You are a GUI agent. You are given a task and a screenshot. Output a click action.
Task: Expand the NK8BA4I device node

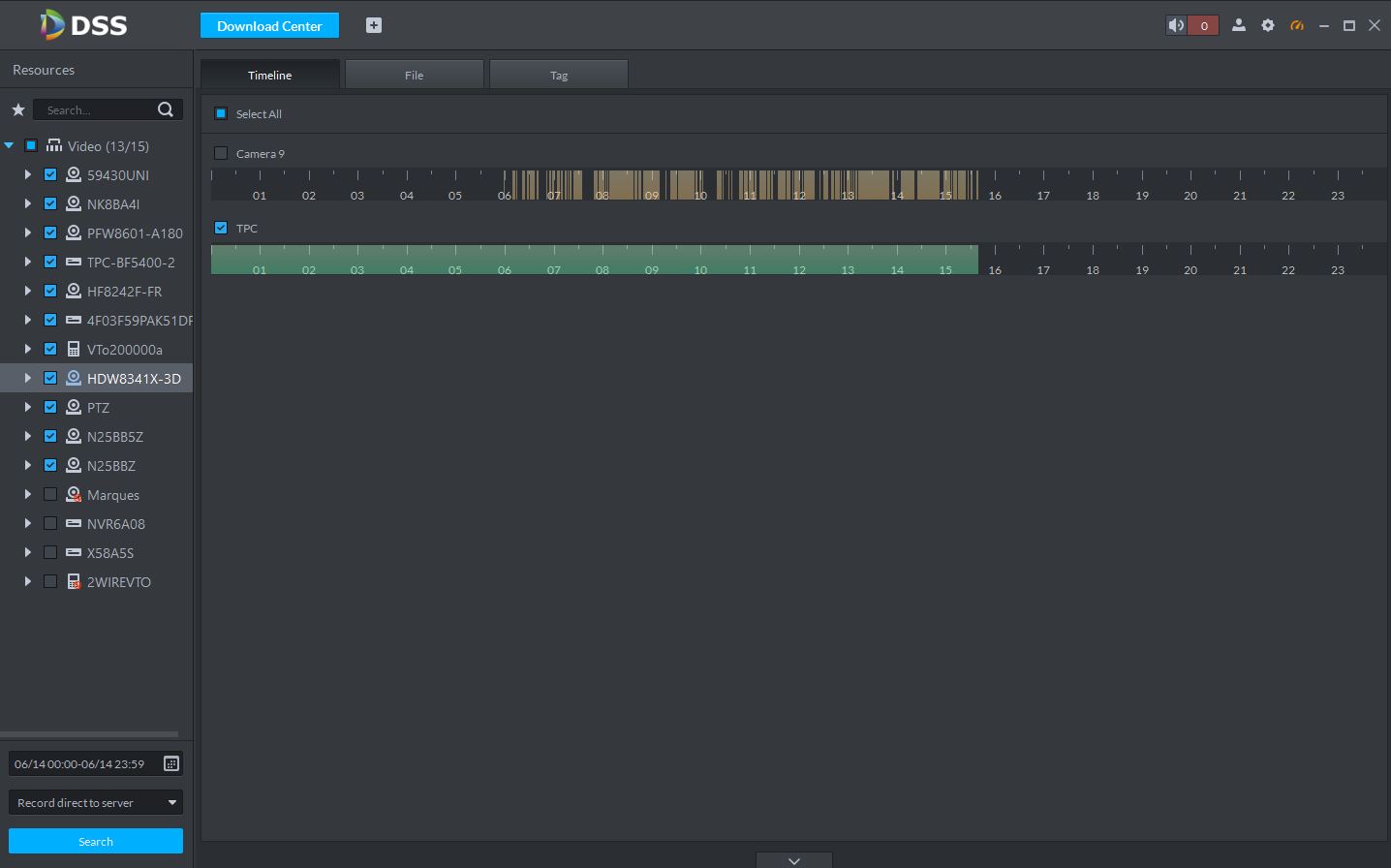pos(28,203)
